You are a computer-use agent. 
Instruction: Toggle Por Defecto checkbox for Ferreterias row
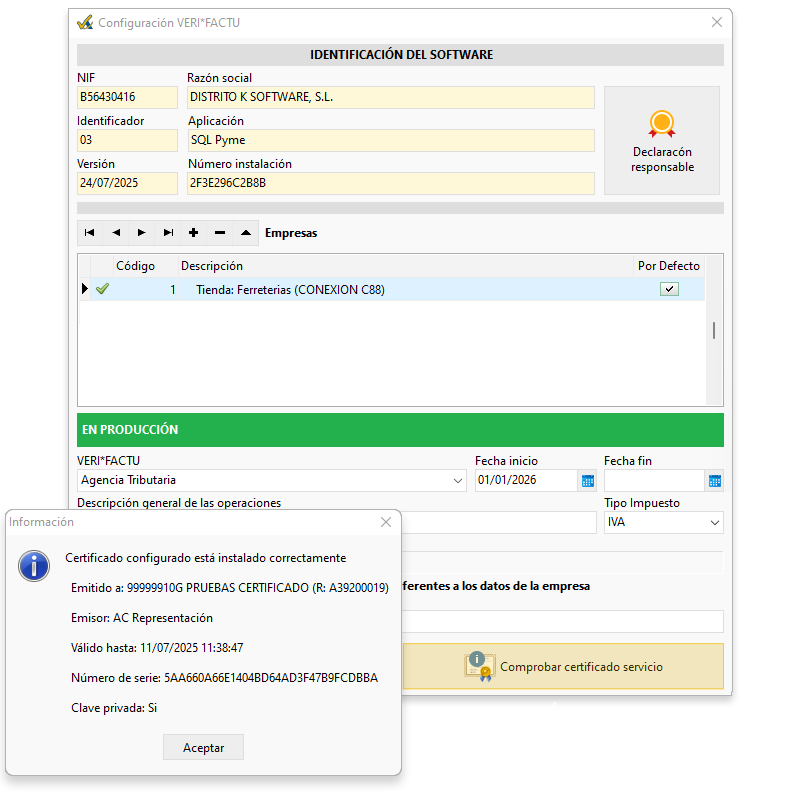(670, 290)
